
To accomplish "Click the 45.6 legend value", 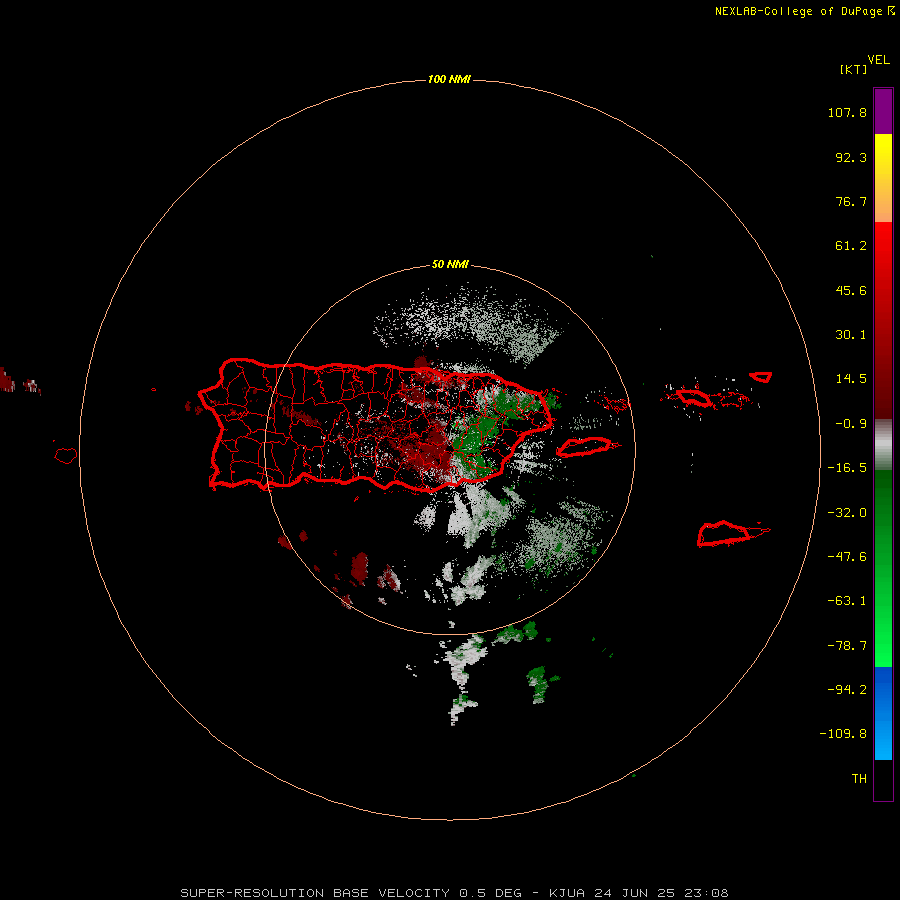I will [x=851, y=290].
